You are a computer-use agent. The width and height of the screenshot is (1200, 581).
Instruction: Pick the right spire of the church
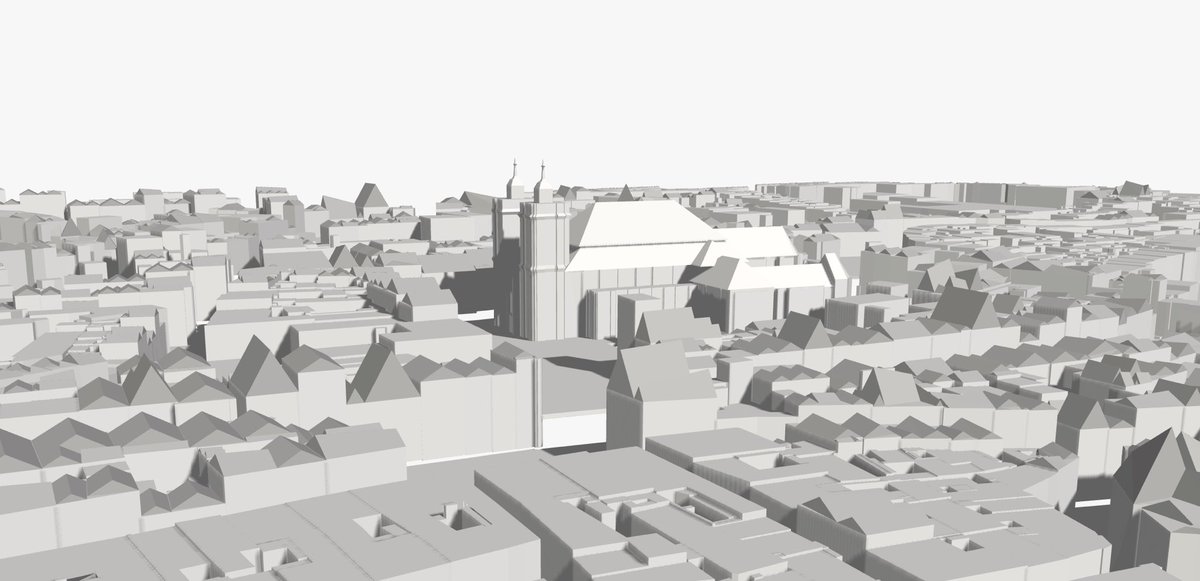(542, 180)
